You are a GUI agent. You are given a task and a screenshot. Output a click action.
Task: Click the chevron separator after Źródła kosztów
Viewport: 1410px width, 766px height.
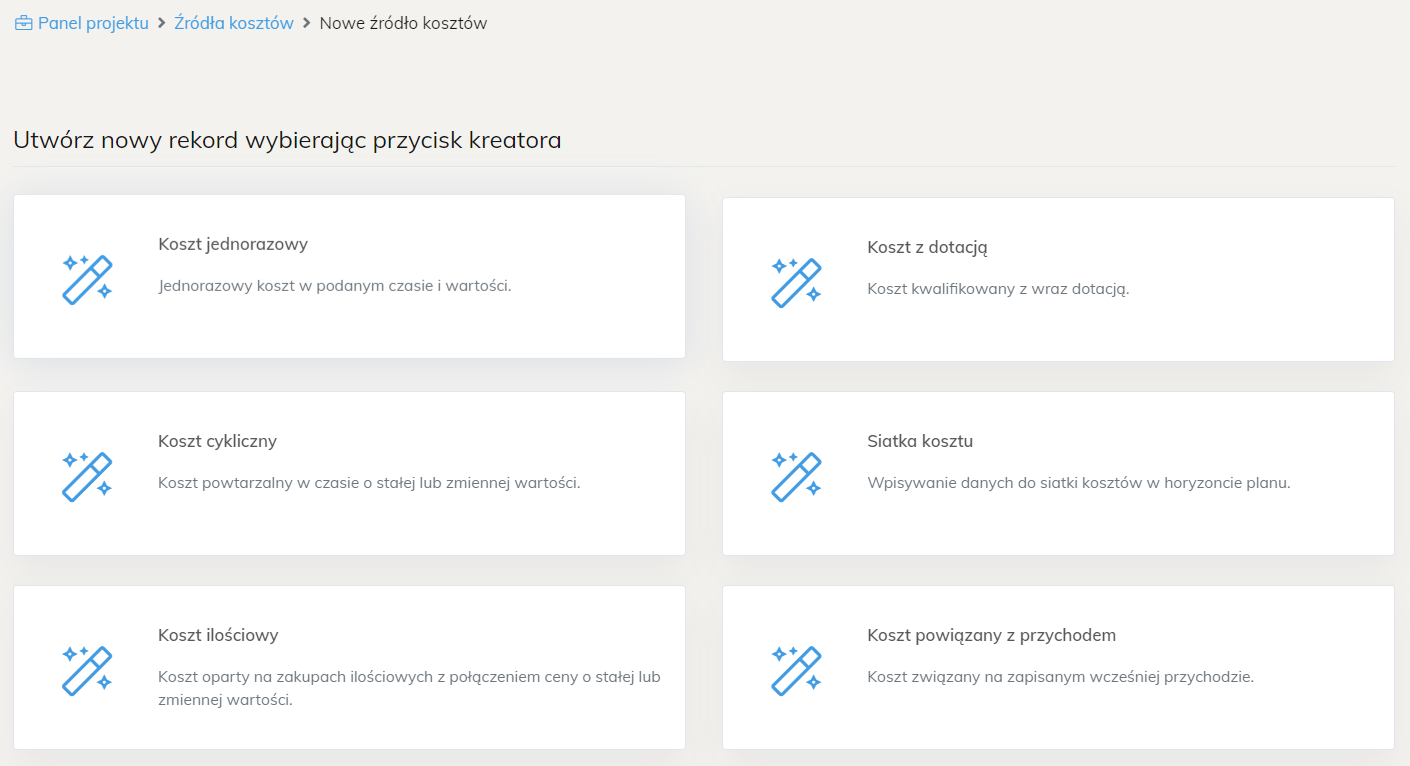tap(306, 23)
